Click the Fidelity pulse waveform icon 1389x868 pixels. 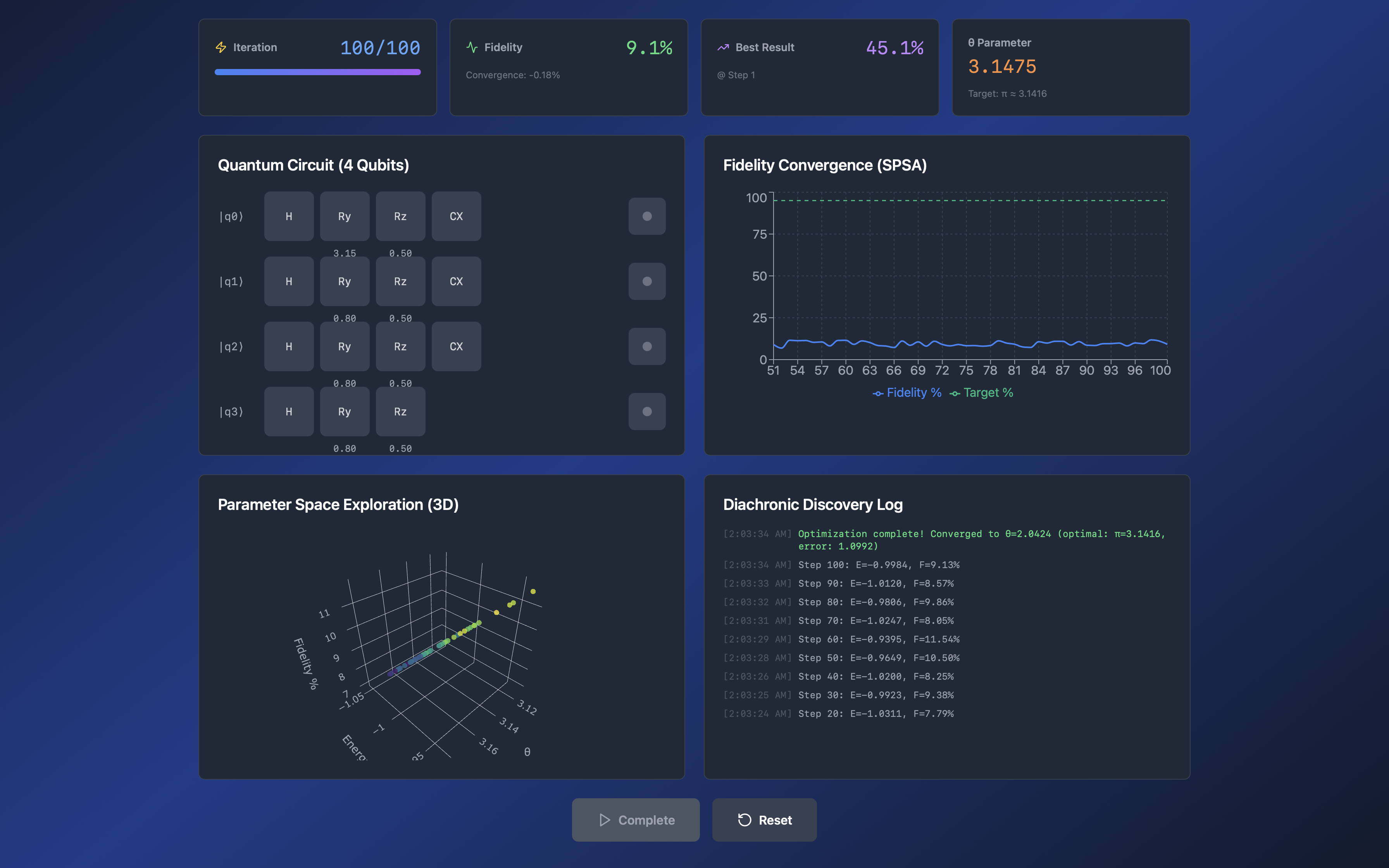click(472, 47)
